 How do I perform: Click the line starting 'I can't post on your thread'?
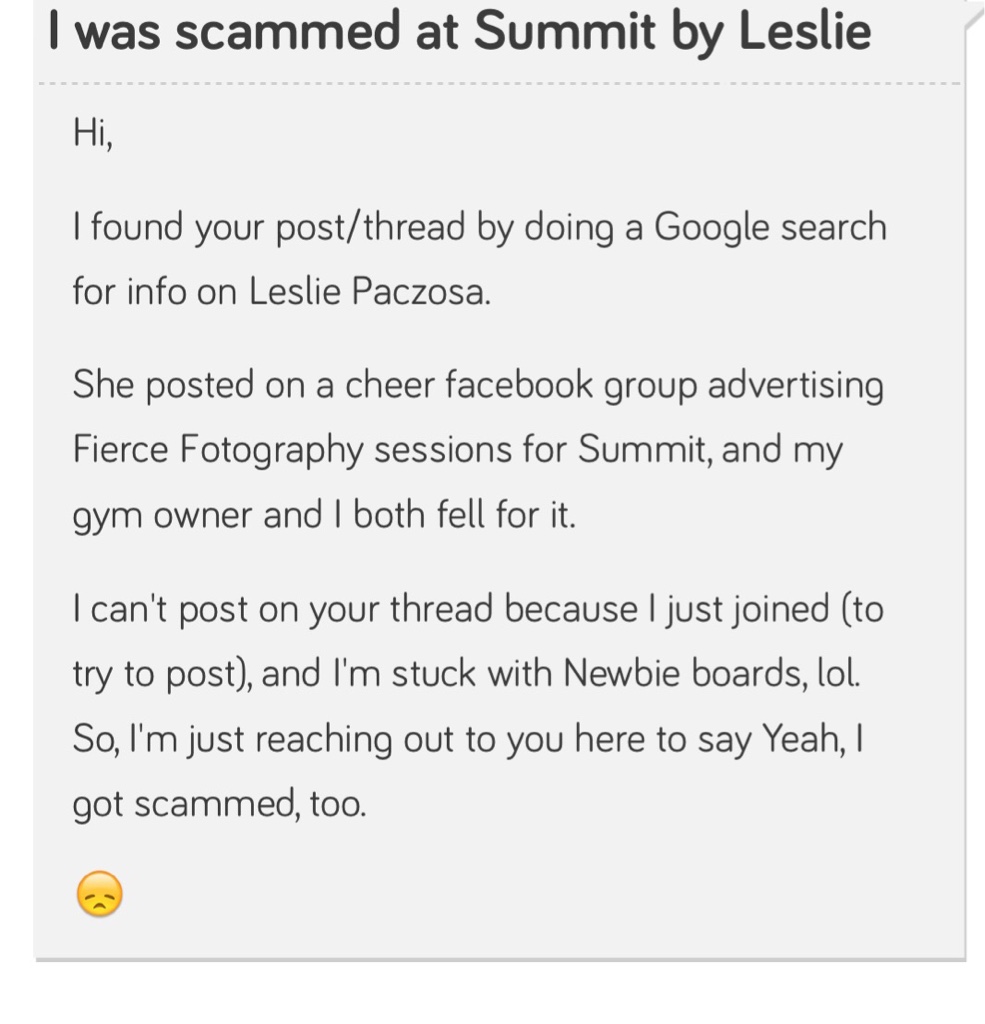[x=478, y=610]
